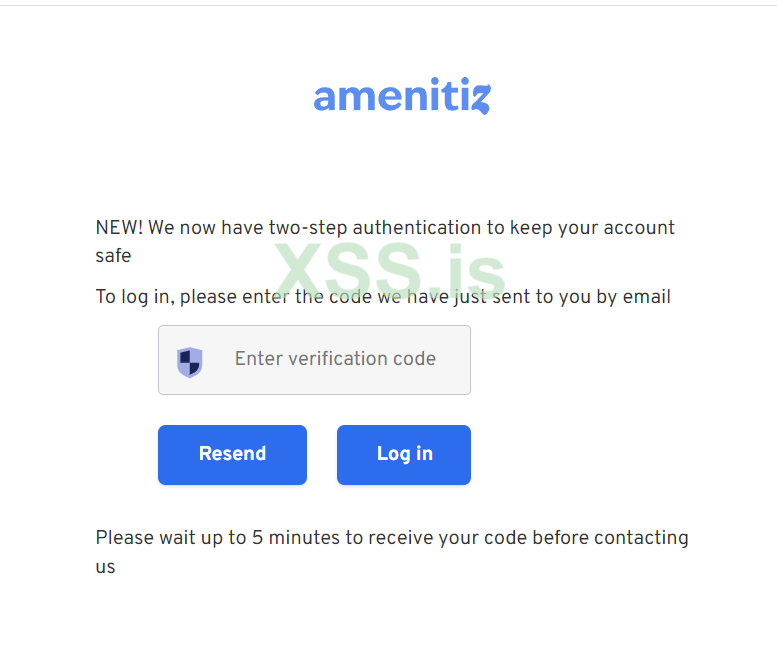Screen dimensions: 777x663
Task: Click the stylized z in the amenitiz logo
Action: click(x=479, y=98)
